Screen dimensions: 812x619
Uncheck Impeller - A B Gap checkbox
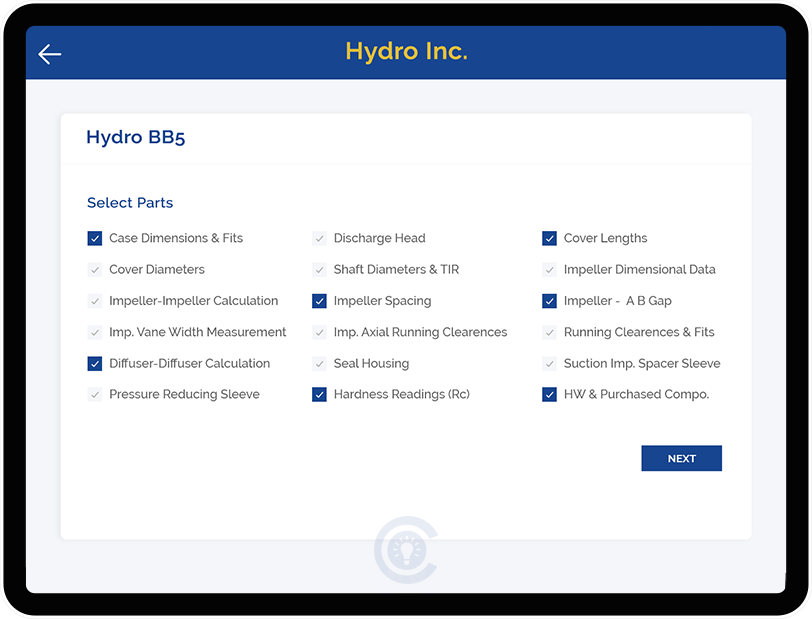click(549, 301)
